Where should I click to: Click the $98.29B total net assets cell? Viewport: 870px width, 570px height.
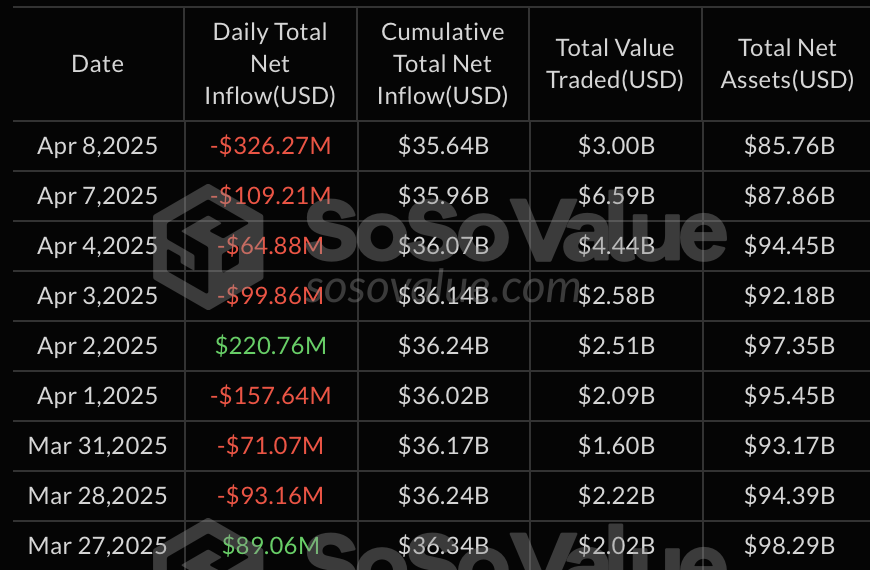[x=788, y=546]
